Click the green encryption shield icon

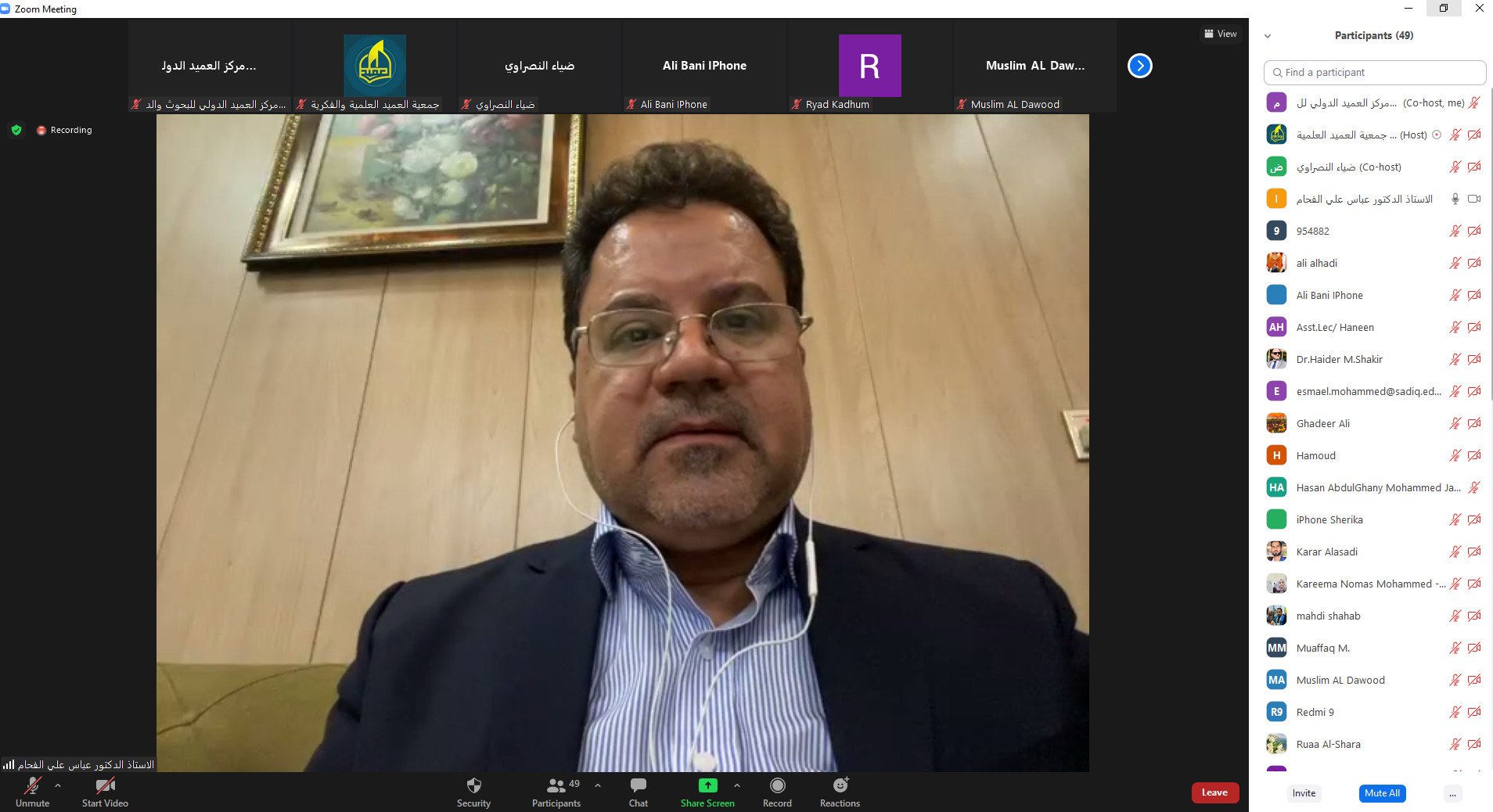click(16, 130)
